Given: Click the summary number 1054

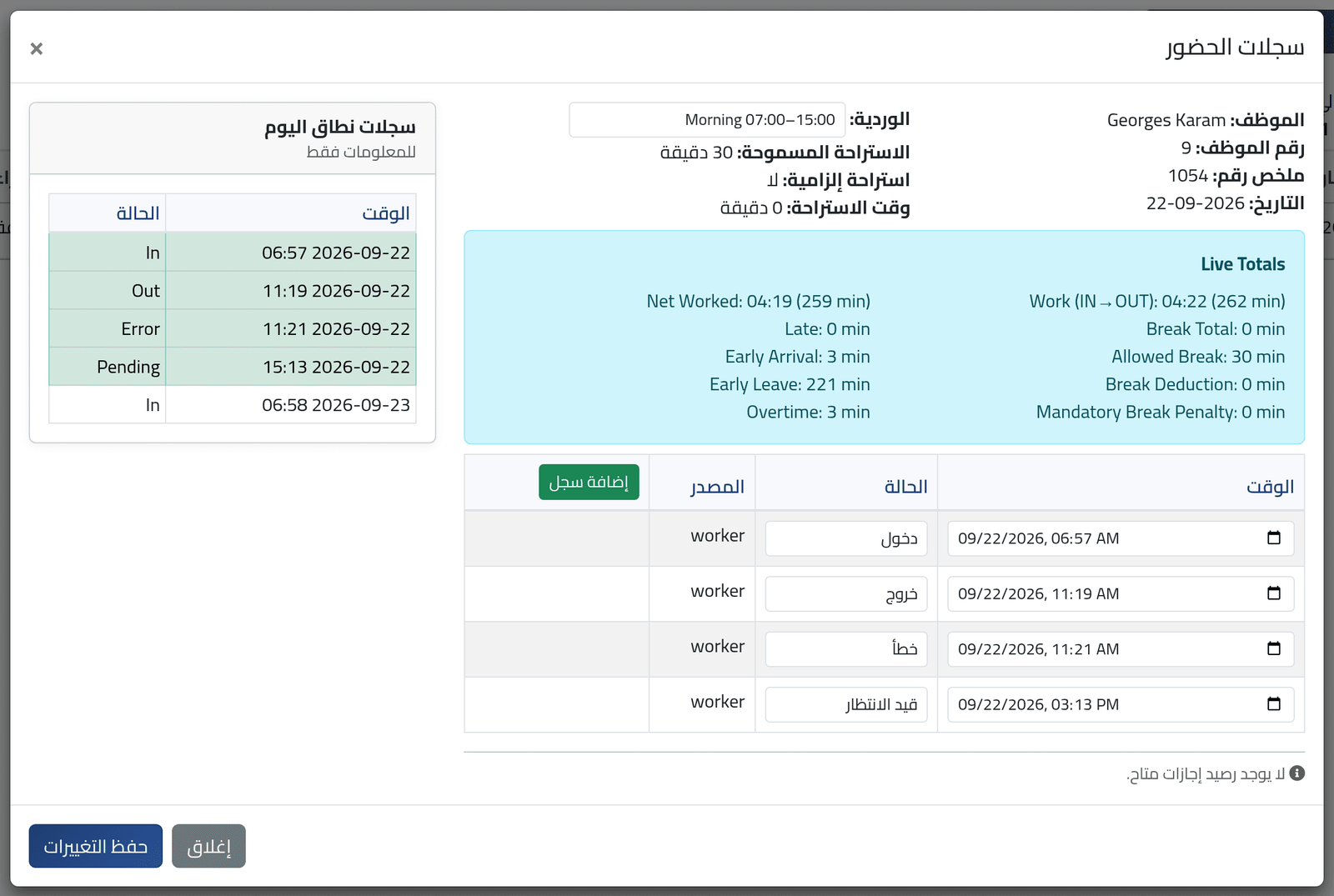Looking at the screenshot, I should 1188,176.
